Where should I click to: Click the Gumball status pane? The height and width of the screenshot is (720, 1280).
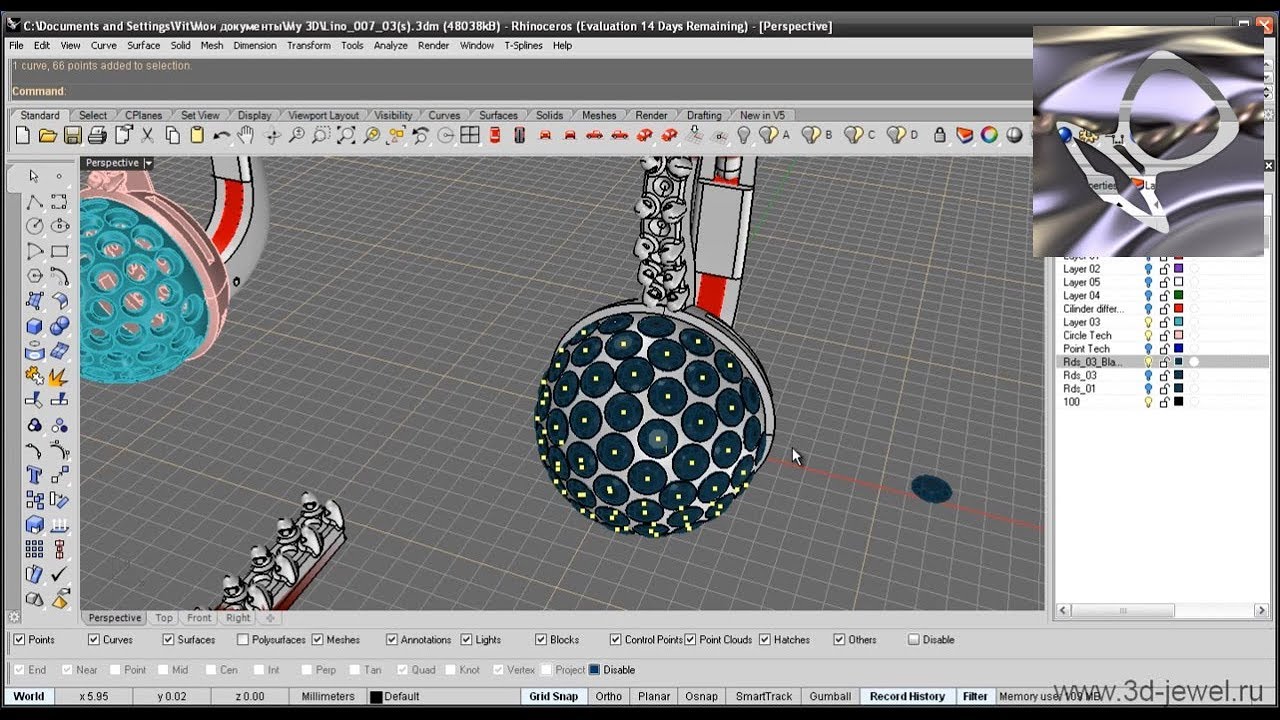click(x=830, y=696)
